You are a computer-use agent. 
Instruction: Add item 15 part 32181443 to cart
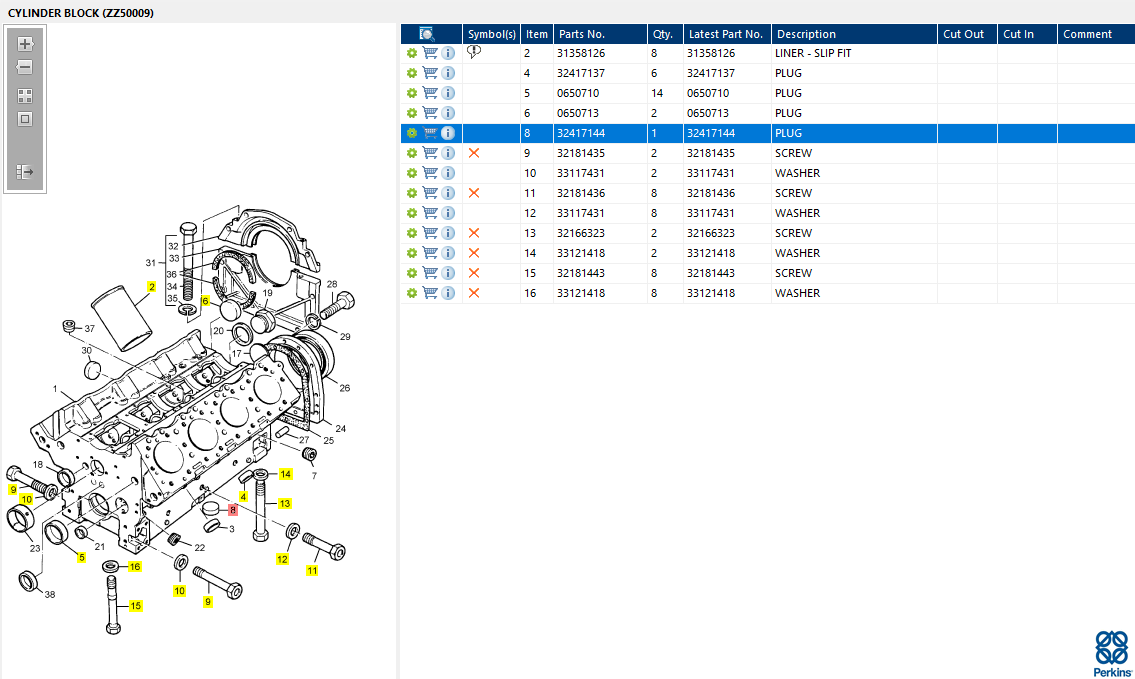430,273
